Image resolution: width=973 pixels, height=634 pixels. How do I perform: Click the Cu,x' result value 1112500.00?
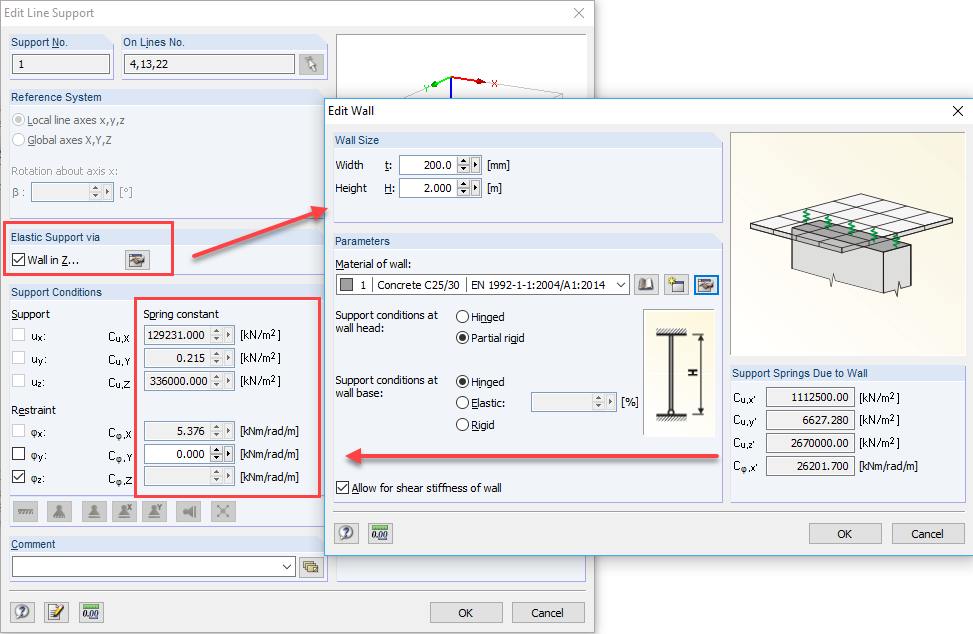[810, 397]
